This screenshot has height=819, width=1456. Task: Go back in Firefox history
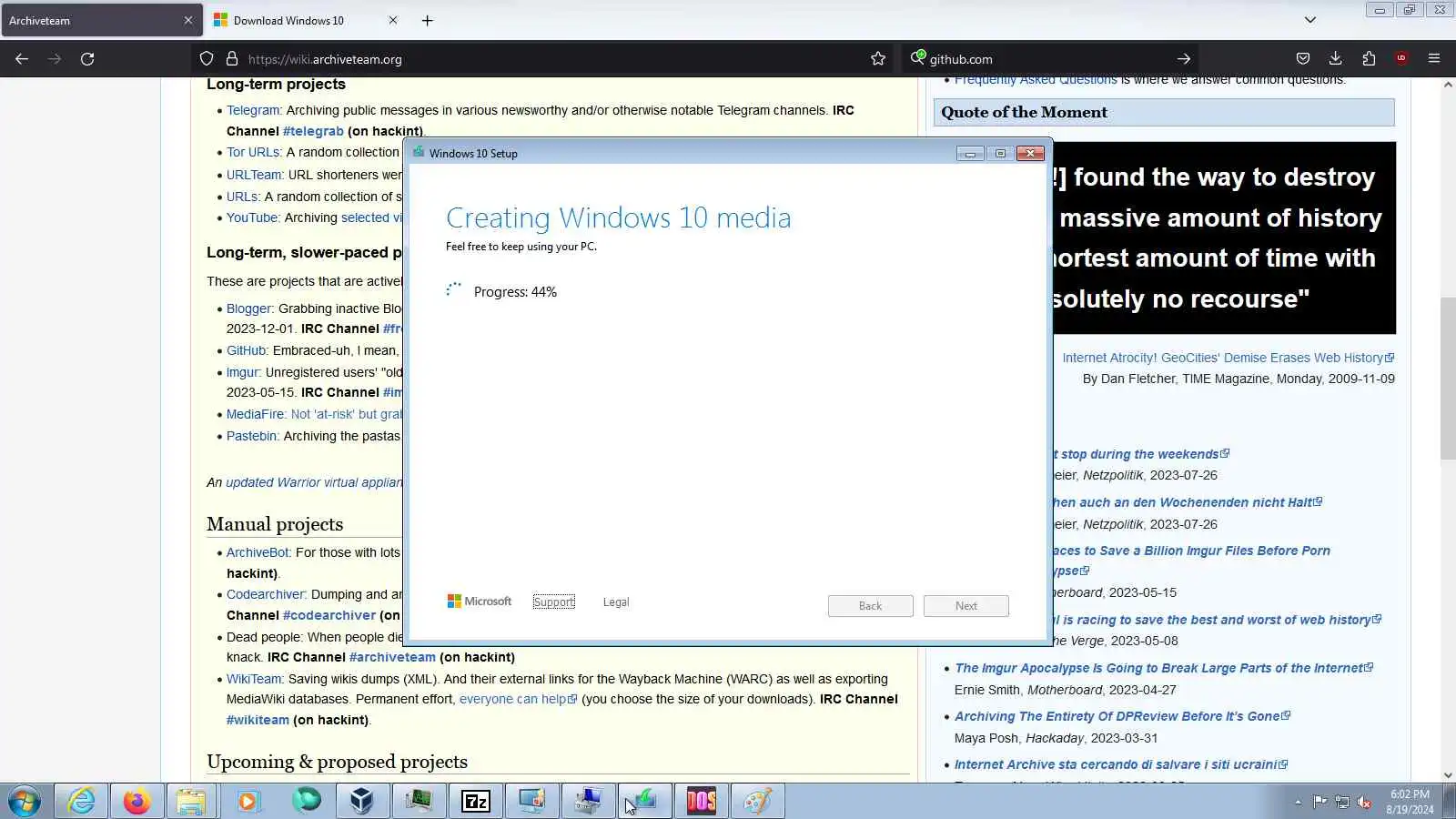point(22,59)
